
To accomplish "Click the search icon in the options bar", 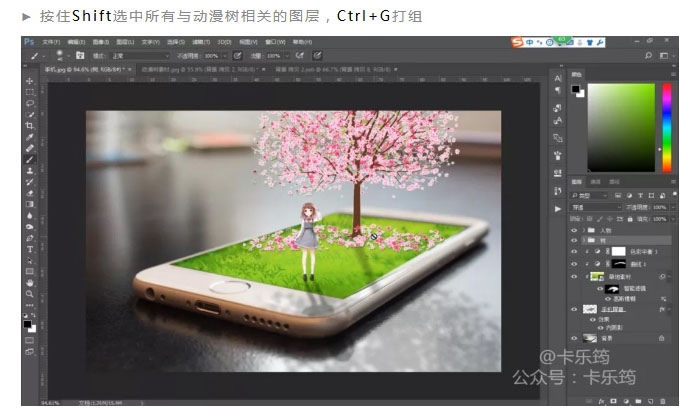I will pos(648,55).
